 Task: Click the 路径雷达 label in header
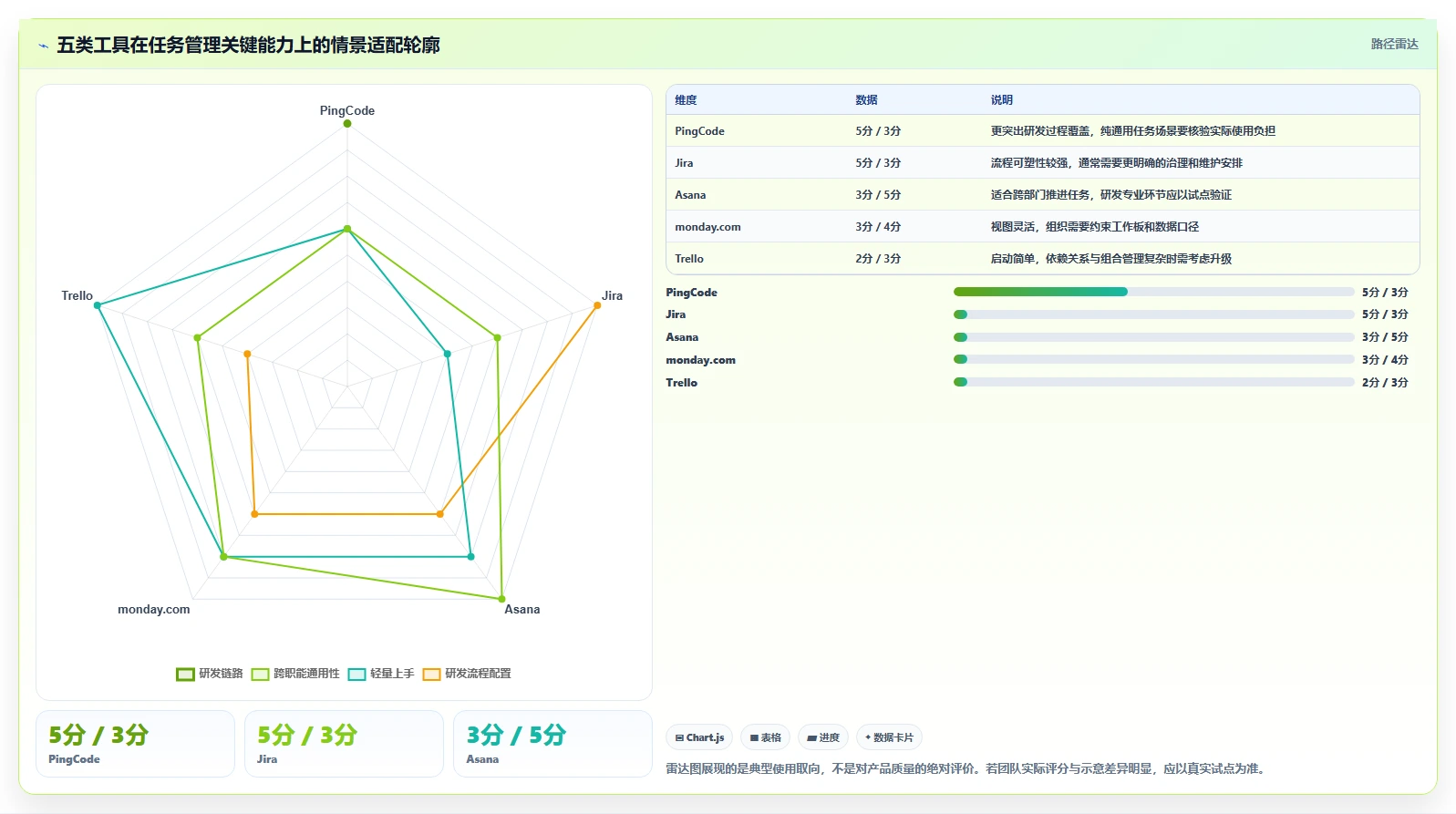tap(1395, 44)
